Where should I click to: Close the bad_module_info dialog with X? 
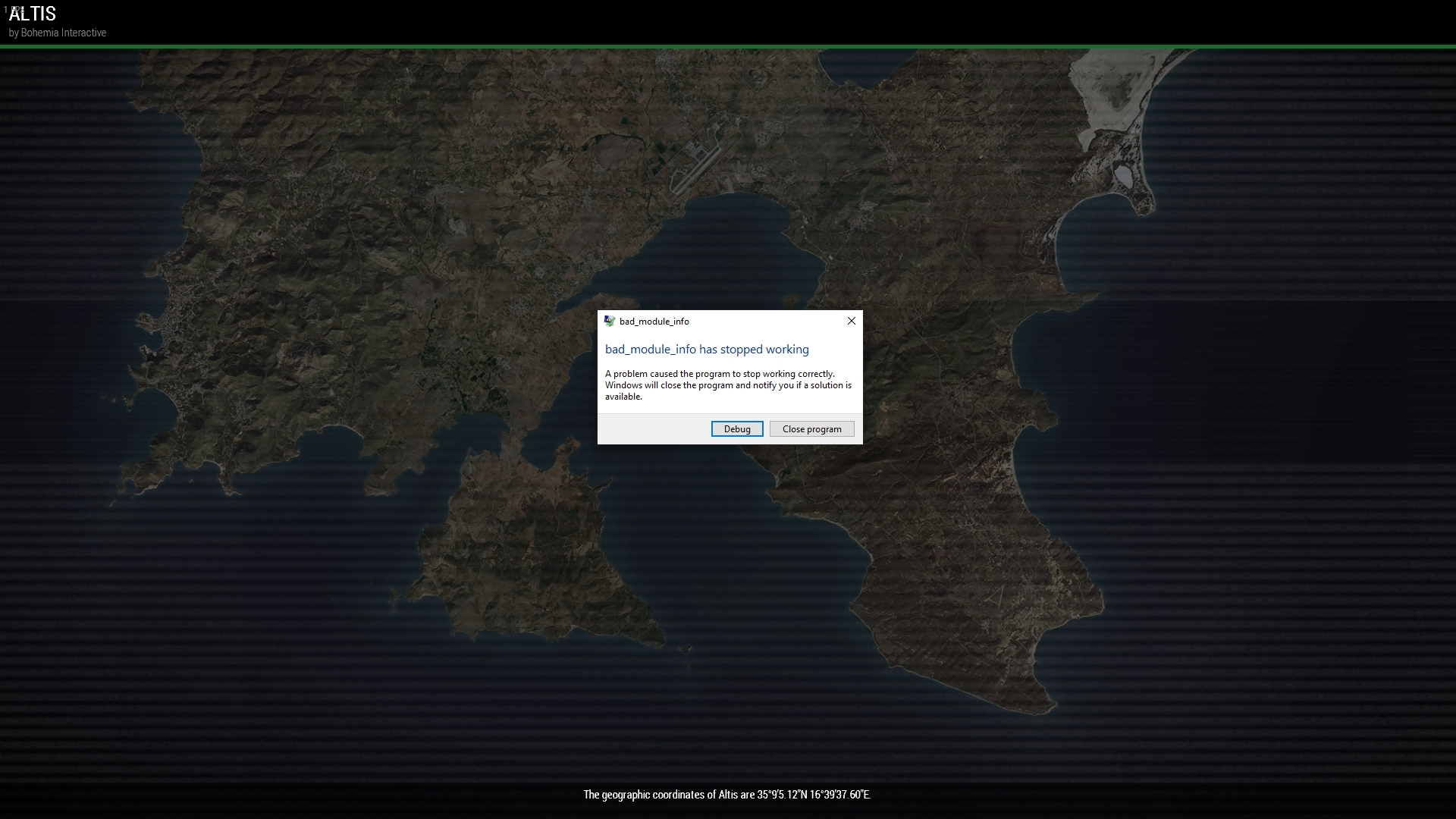coord(851,321)
